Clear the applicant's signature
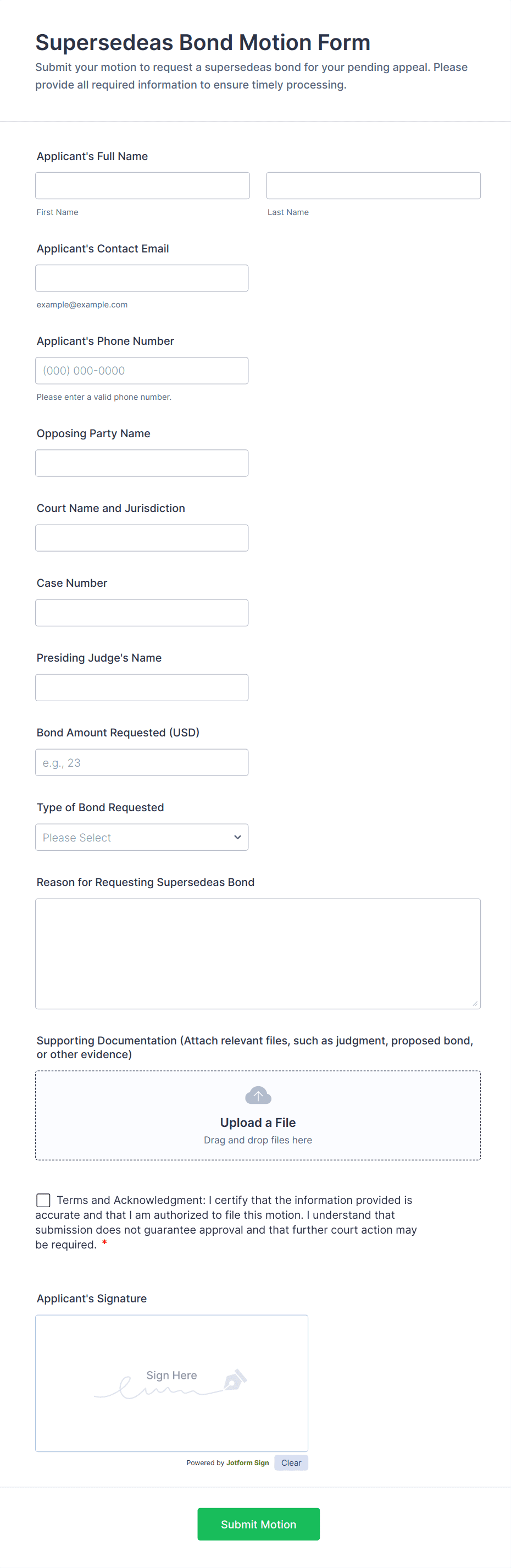Viewport: 511px width, 1568px height. 291,1462
